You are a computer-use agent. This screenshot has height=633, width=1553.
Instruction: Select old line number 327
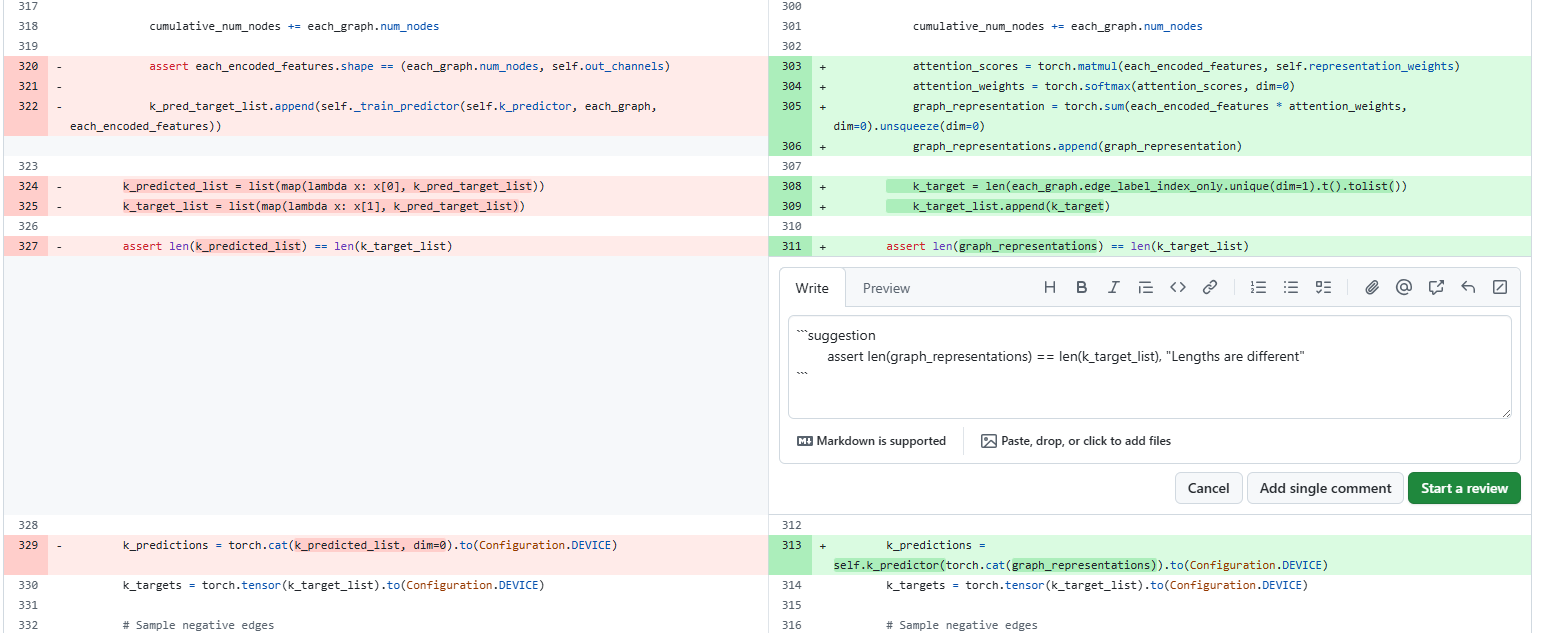click(x=26, y=246)
